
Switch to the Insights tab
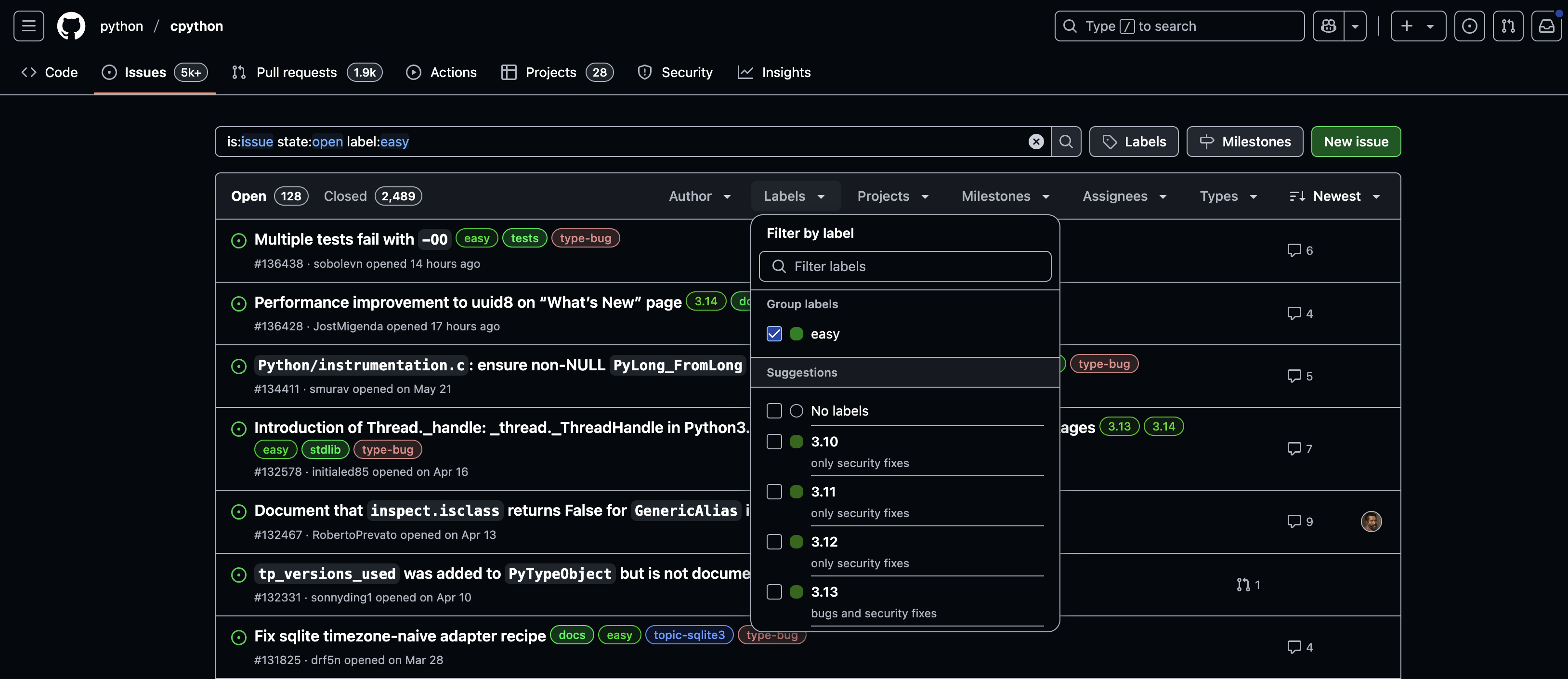coord(774,72)
